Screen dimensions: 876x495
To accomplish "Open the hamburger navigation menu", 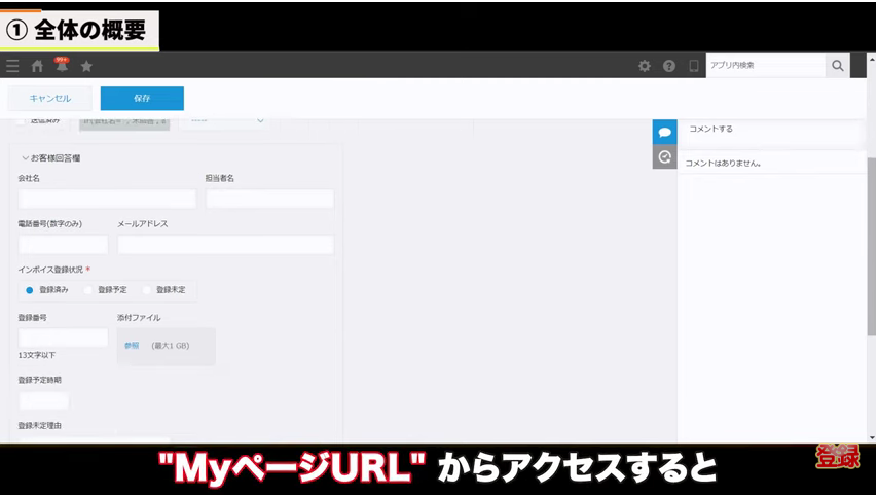I will (x=13, y=66).
